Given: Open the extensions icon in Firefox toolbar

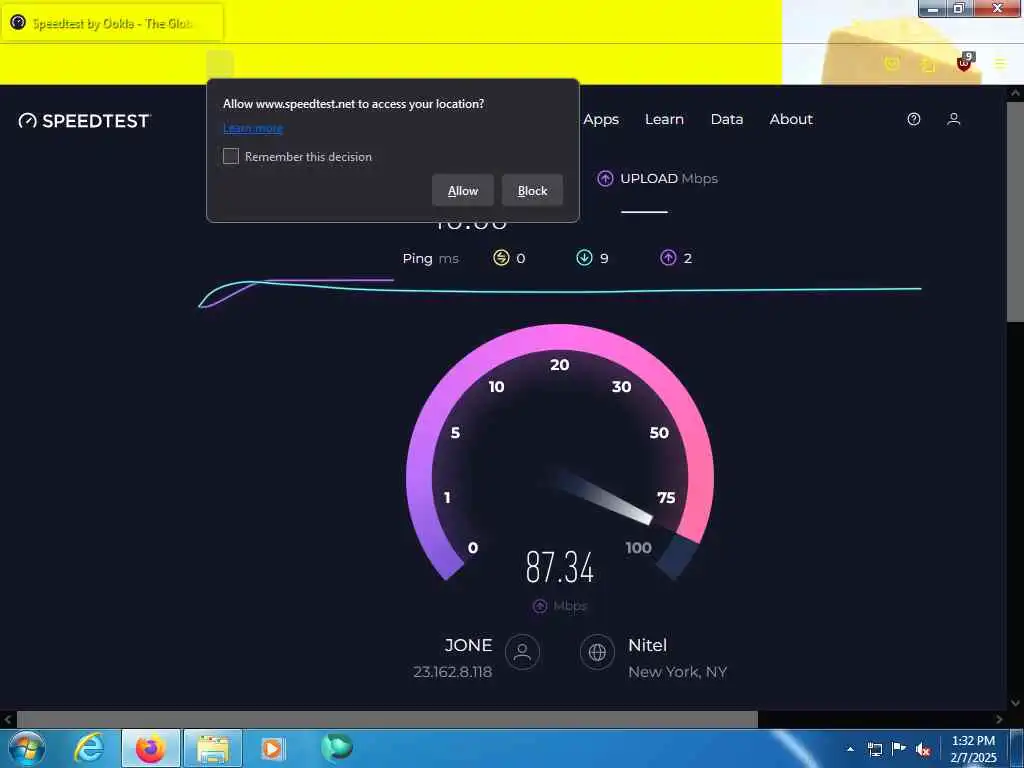Looking at the screenshot, I should 928,64.
